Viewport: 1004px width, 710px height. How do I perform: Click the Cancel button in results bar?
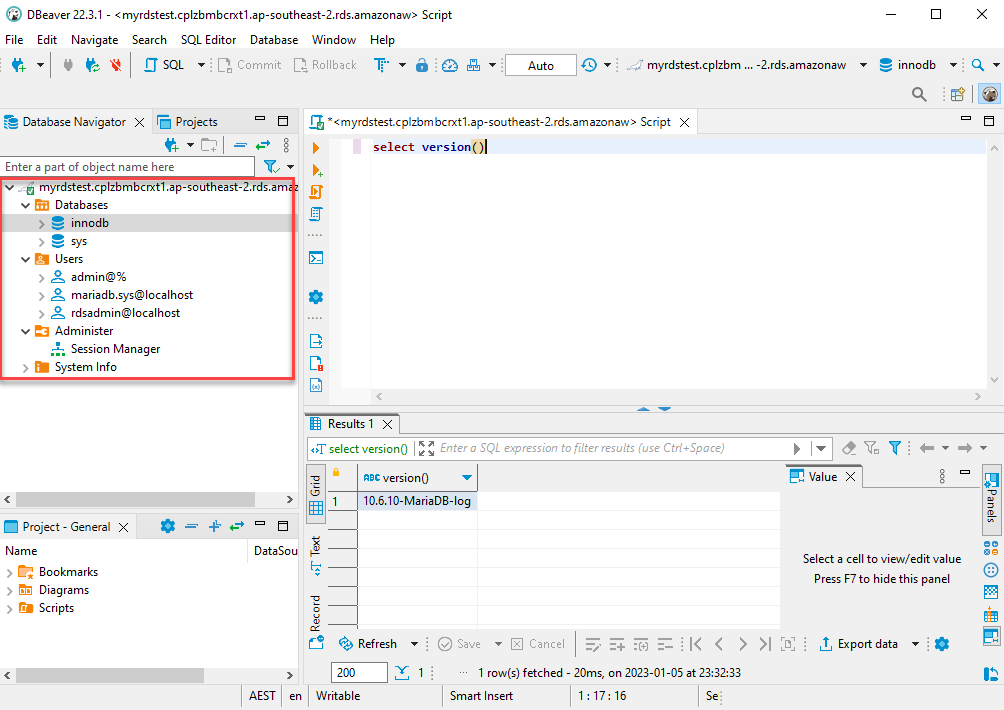click(538, 643)
